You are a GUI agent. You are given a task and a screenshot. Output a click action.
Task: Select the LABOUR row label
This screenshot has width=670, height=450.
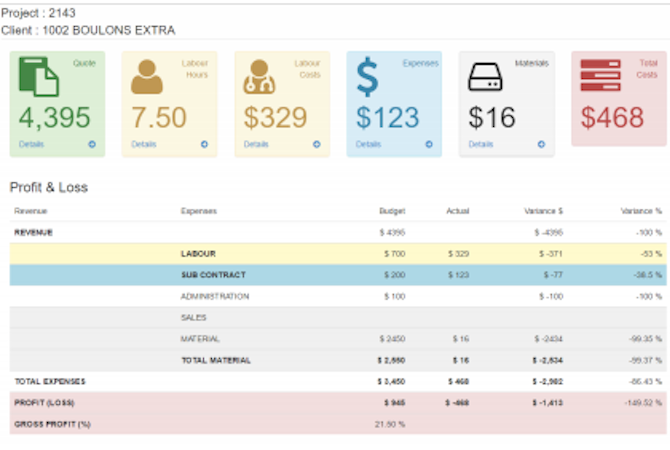(198, 254)
